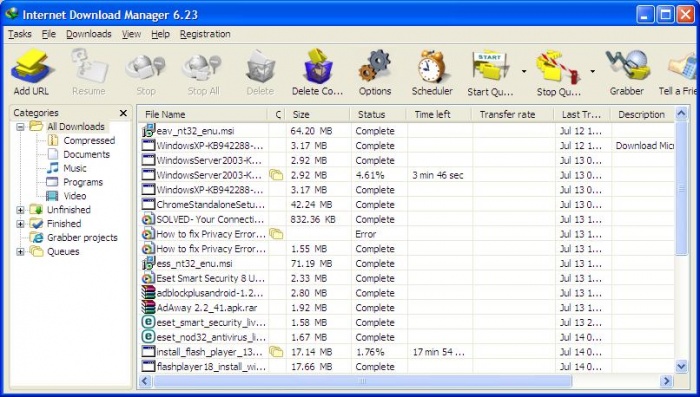700x397 pixels.
Task: Select the ess_nt32_enu.msi download row
Action: click(x=406, y=263)
